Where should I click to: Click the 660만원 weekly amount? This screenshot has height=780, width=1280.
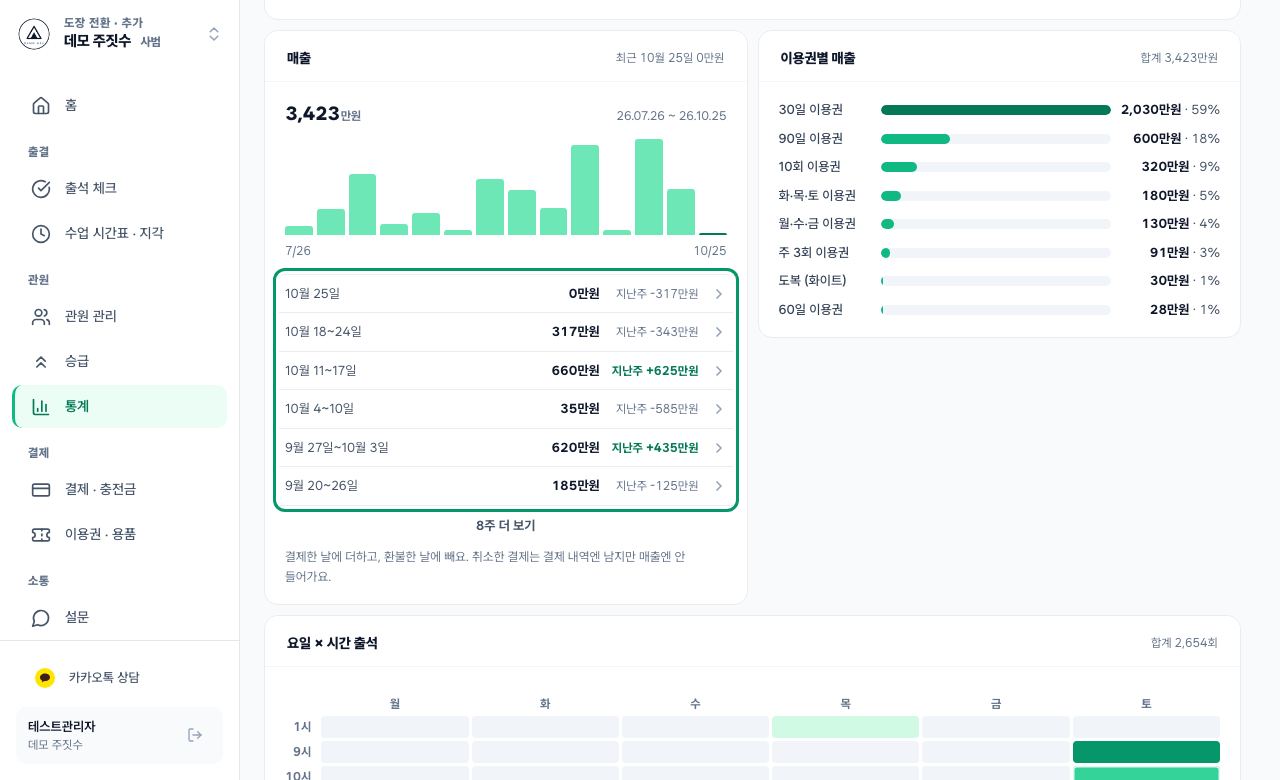tap(575, 371)
